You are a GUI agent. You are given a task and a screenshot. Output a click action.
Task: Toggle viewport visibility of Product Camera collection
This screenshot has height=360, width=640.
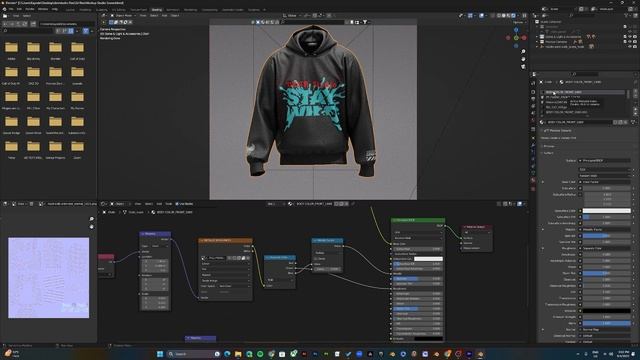630,42
